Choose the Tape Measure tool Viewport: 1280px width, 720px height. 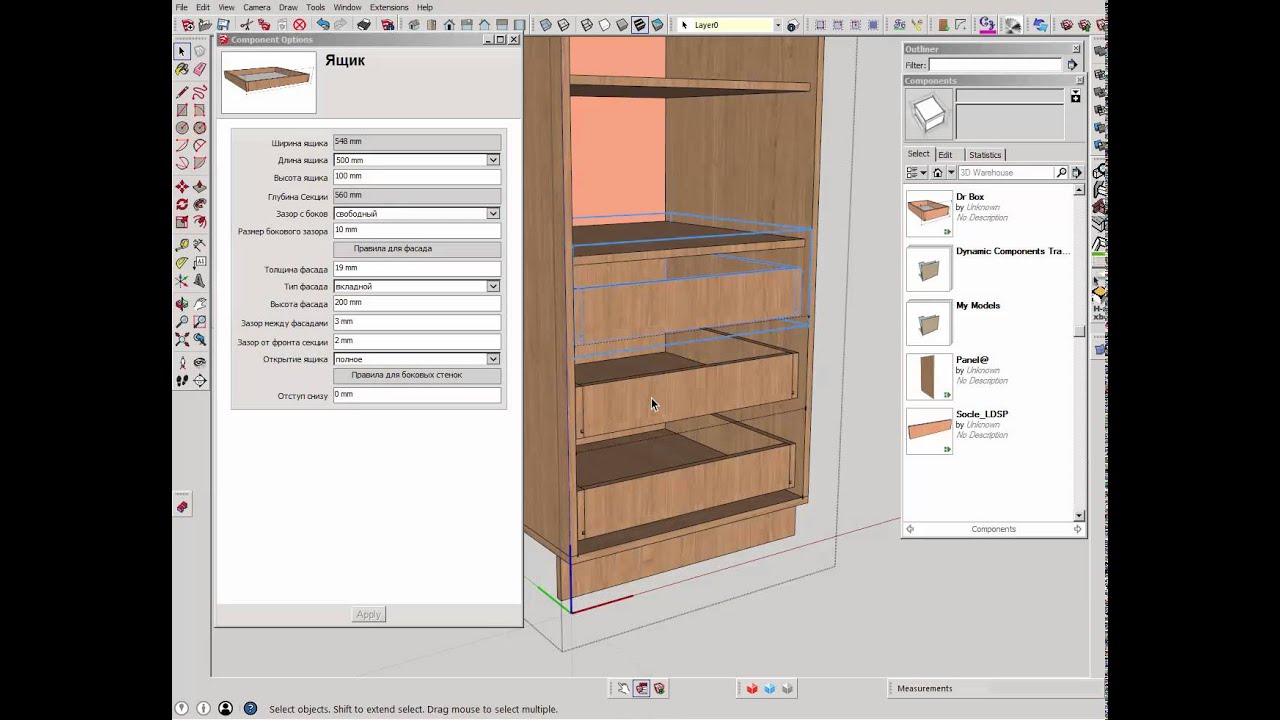pyautogui.click(x=182, y=245)
